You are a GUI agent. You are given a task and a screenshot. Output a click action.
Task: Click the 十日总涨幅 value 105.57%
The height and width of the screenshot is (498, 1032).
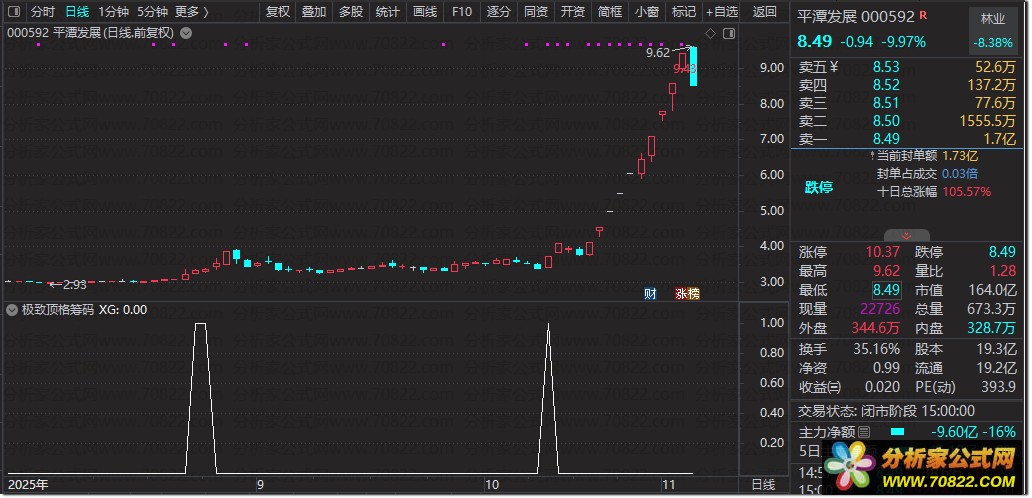(967, 192)
